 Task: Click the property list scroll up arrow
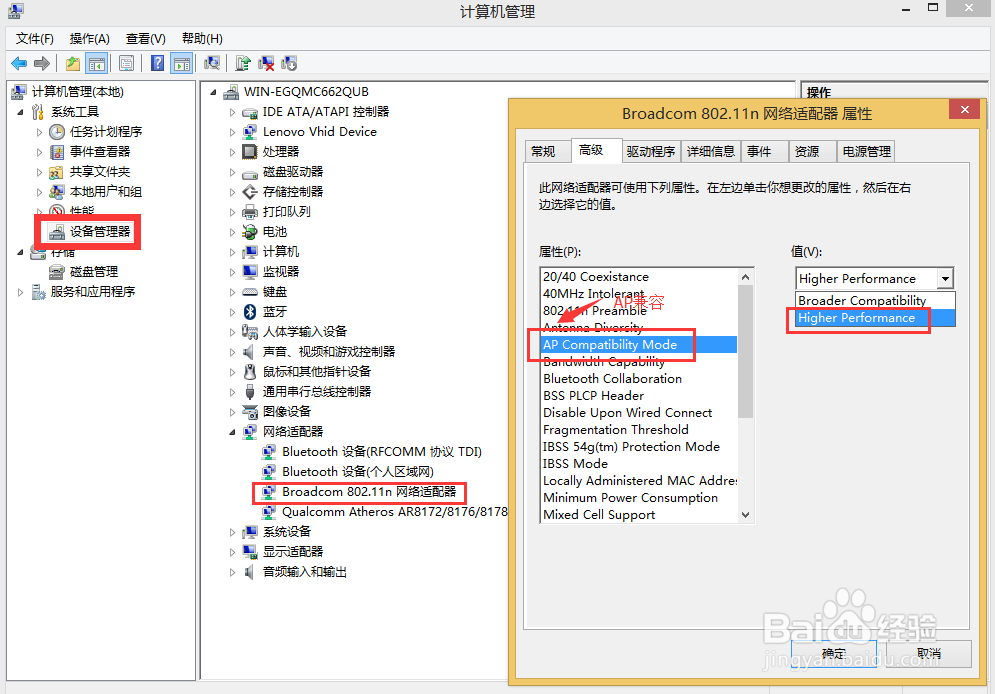tap(746, 277)
